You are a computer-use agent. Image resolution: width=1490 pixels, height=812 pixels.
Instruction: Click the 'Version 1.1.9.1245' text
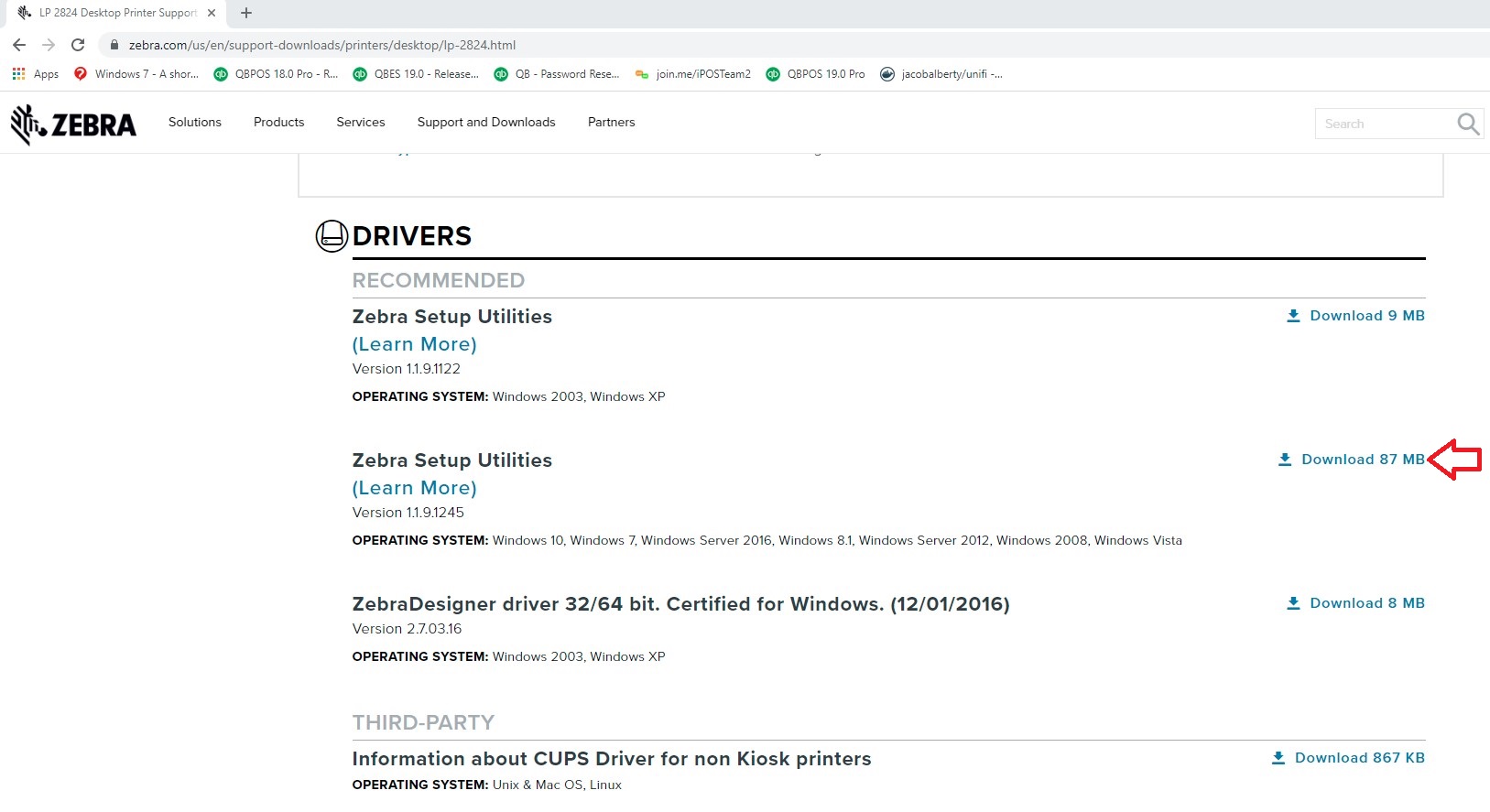tap(408, 513)
